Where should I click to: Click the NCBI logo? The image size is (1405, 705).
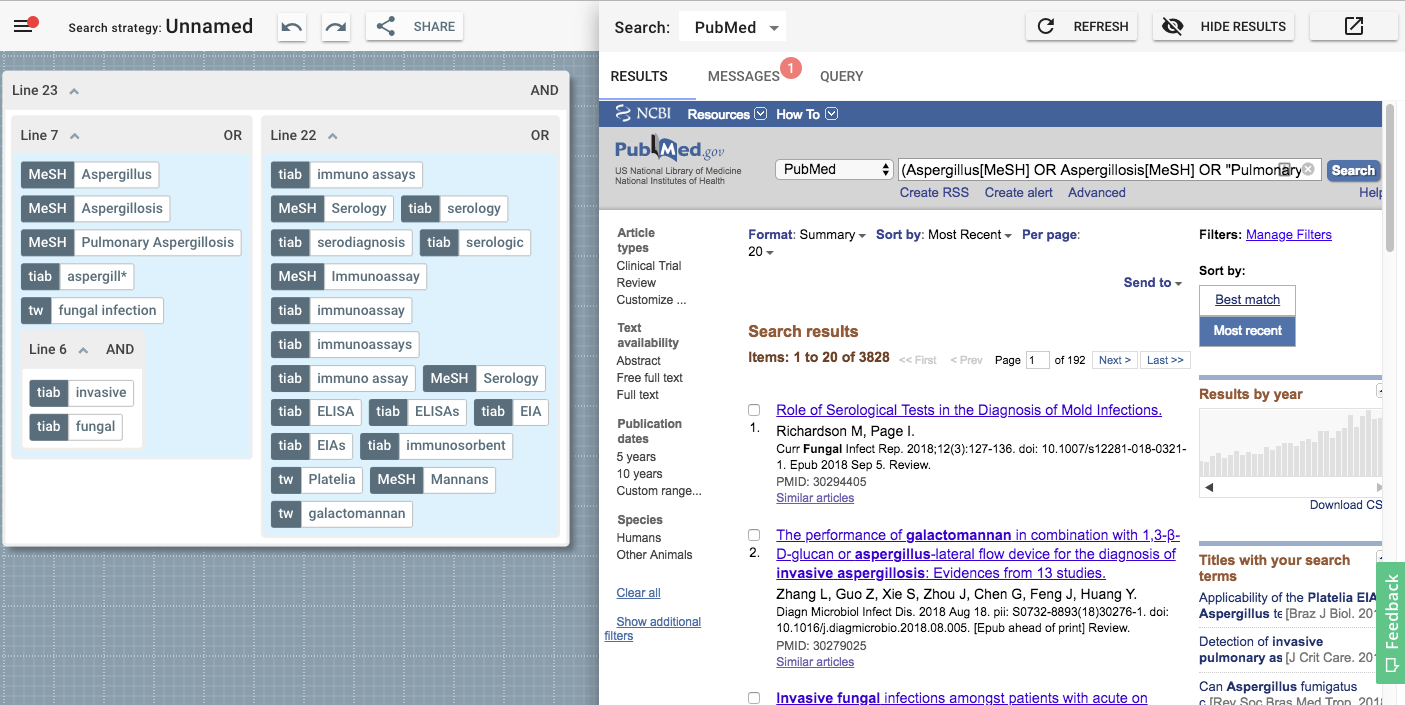tap(643, 113)
